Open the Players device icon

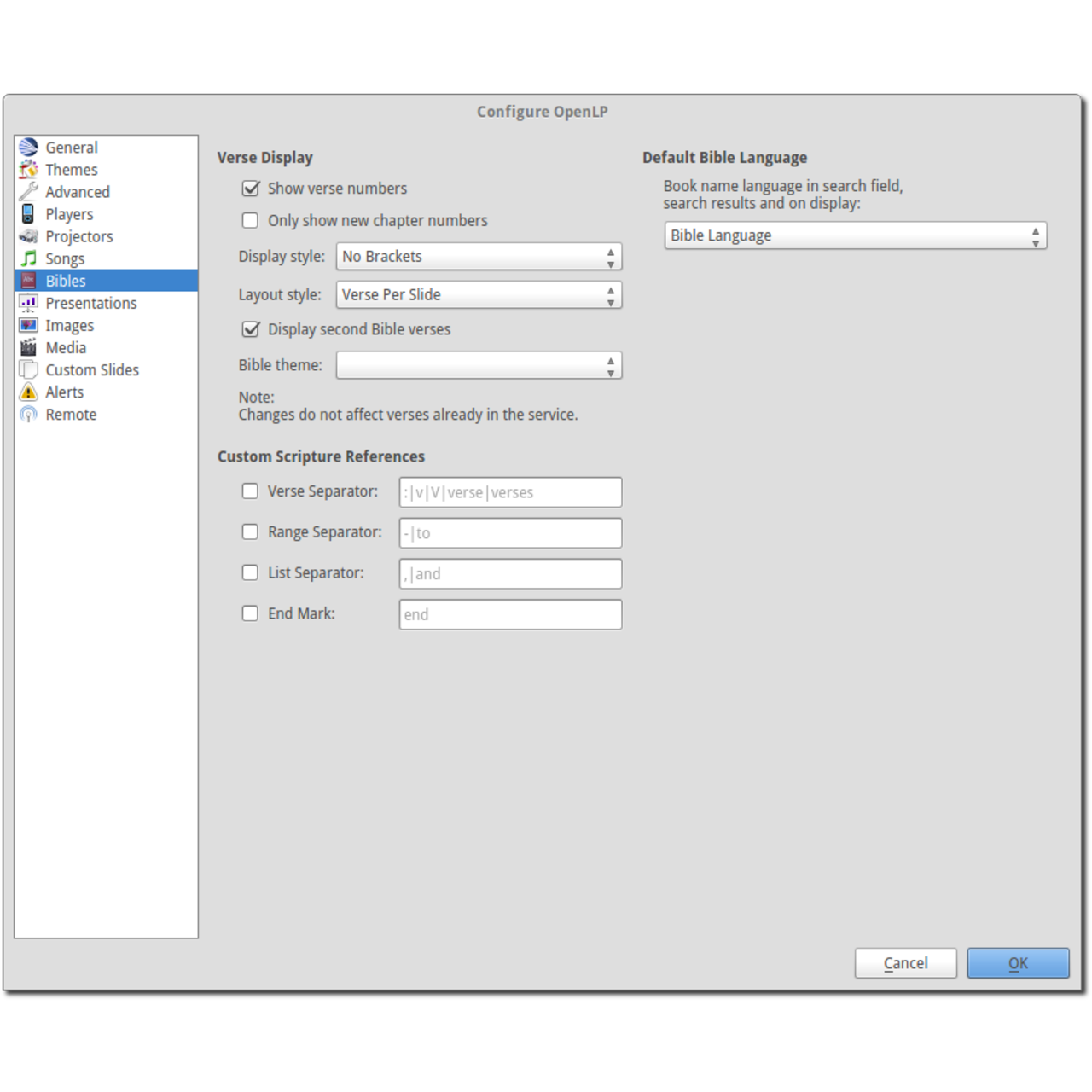pyautogui.click(x=29, y=214)
